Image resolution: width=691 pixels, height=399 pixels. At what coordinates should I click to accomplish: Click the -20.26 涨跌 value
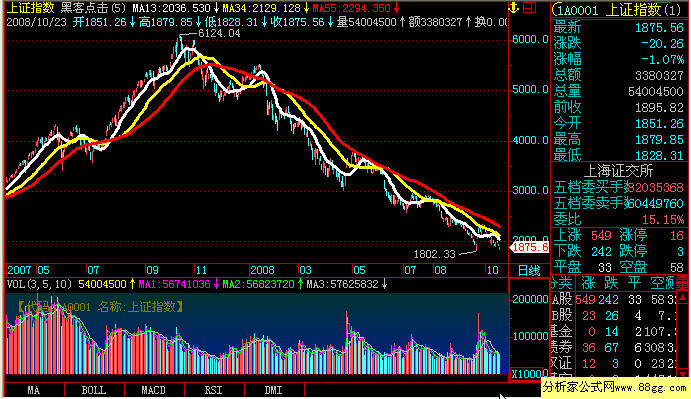tap(662, 44)
